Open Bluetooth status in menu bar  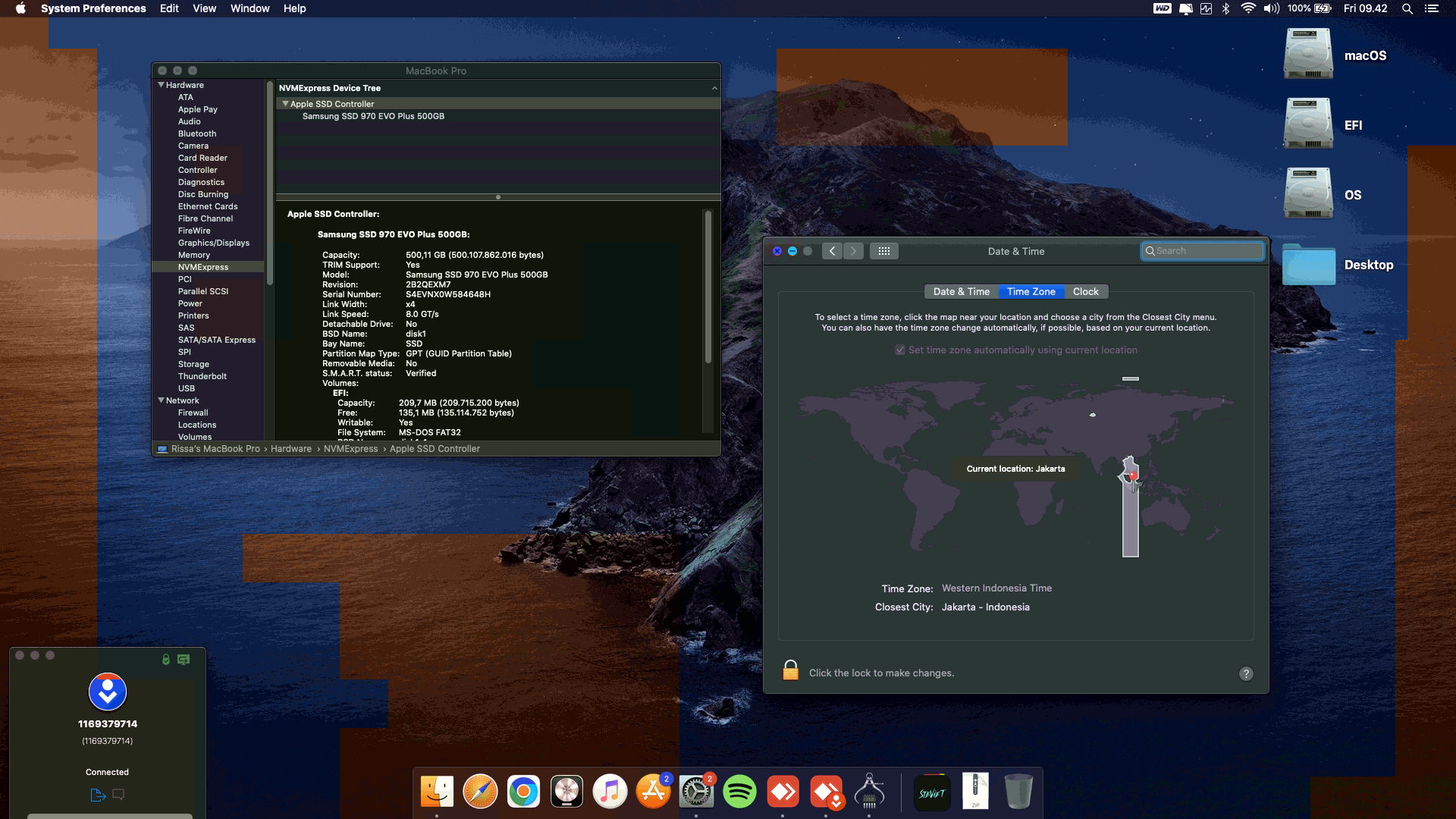click(1226, 8)
